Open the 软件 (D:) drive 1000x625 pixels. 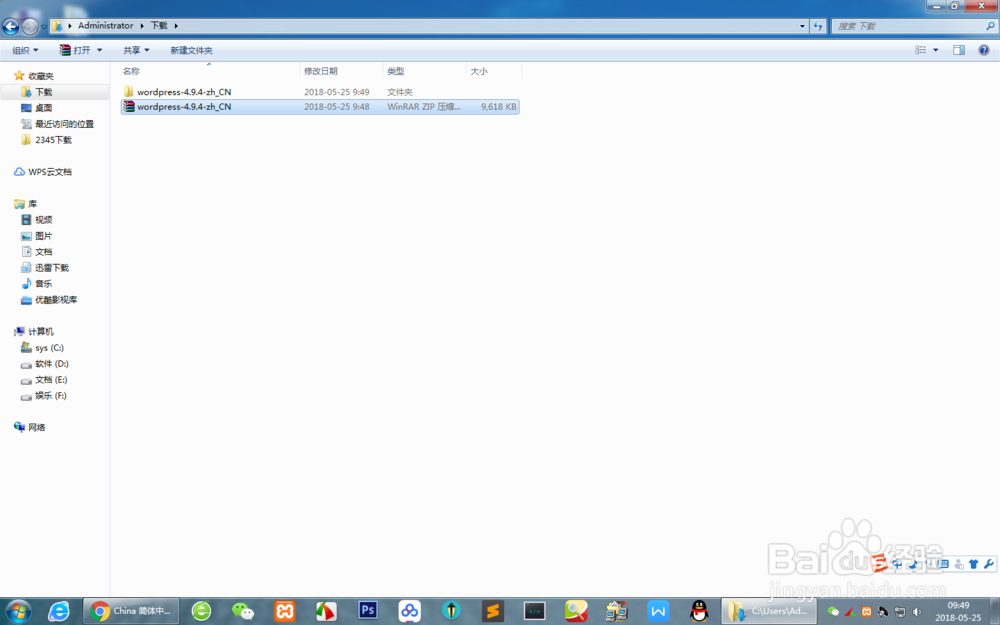click(x=52, y=364)
